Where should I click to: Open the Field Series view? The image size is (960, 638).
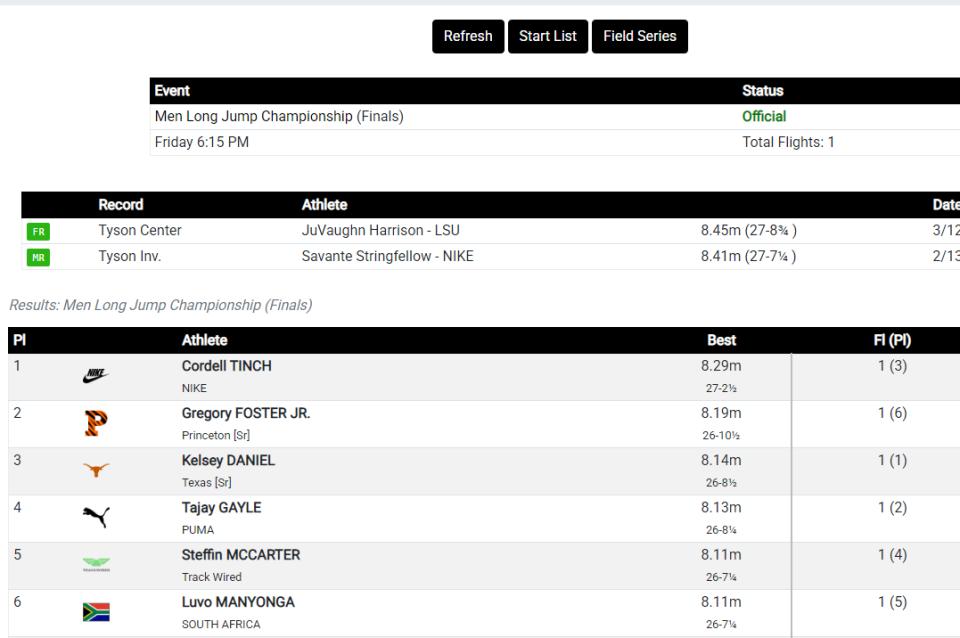click(640, 36)
